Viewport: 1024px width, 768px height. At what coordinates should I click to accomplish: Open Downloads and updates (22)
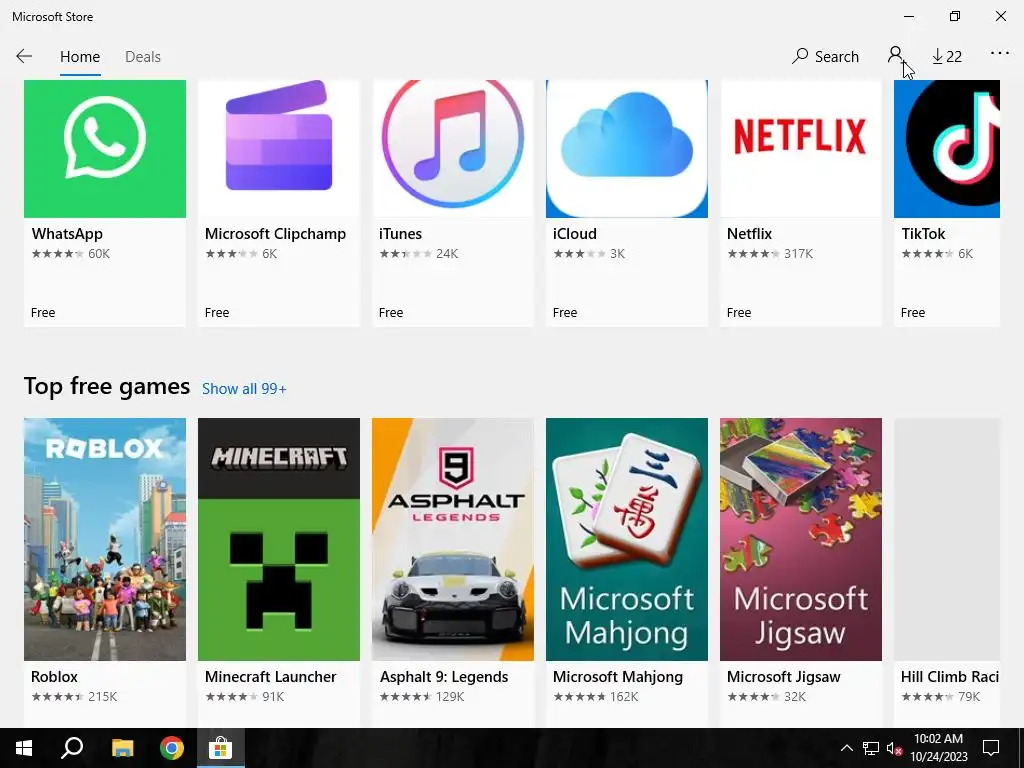coord(946,56)
